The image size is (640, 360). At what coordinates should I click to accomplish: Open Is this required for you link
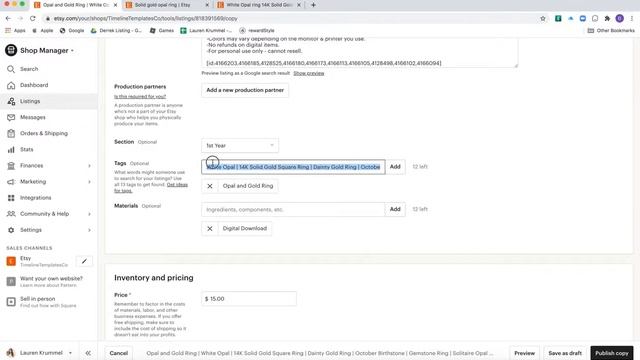click(140, 97)
